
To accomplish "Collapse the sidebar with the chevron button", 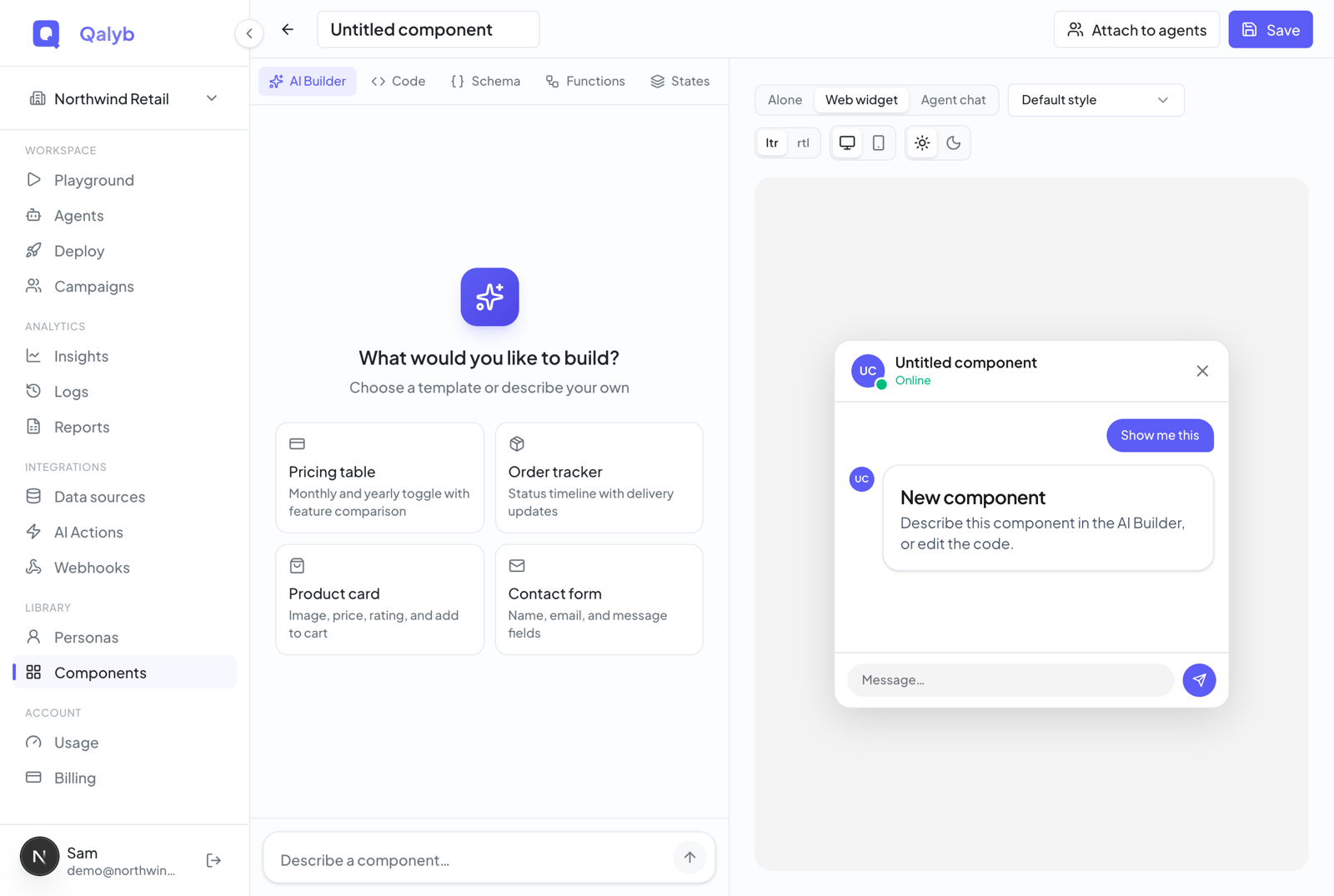I will click(249, 33).
